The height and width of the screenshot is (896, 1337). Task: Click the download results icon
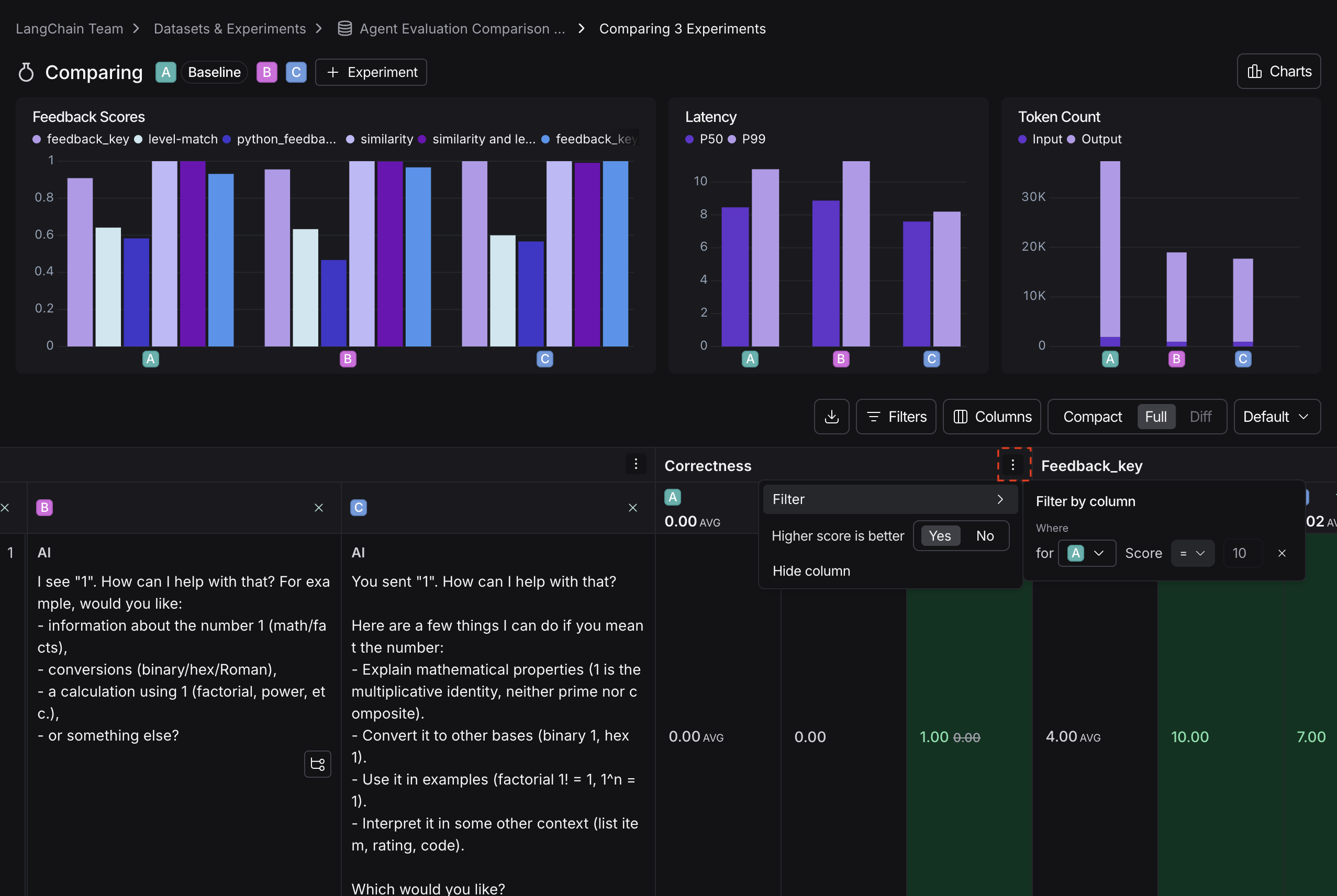(x=832, y=417)
